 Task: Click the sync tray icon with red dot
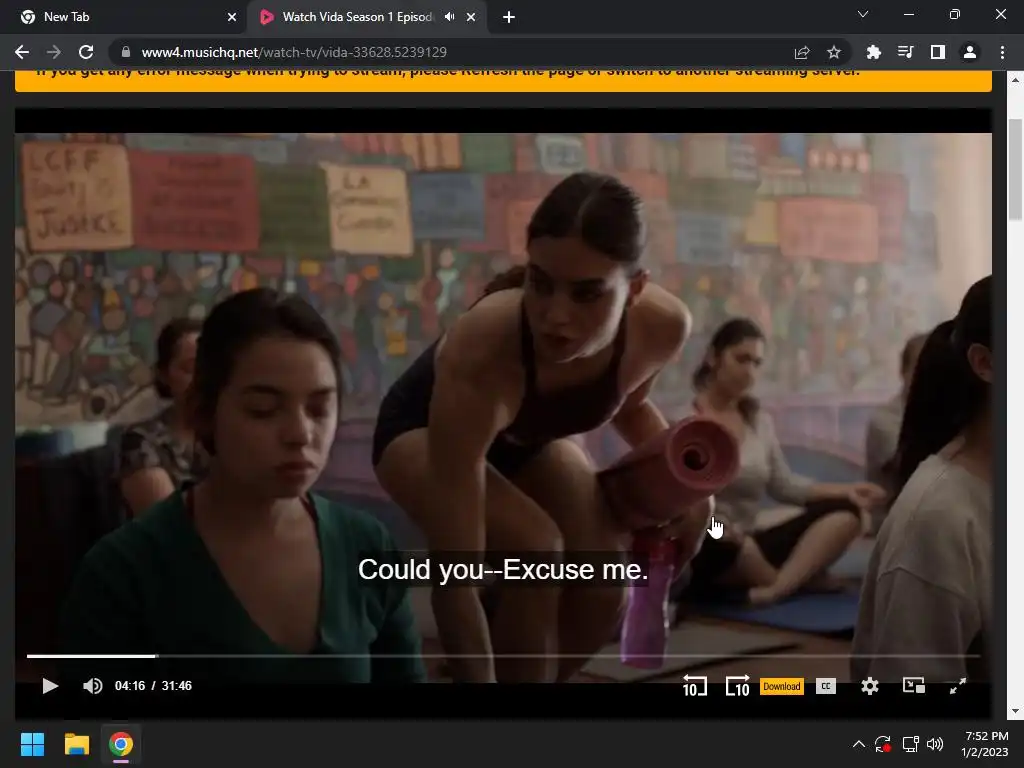(883, 744)
